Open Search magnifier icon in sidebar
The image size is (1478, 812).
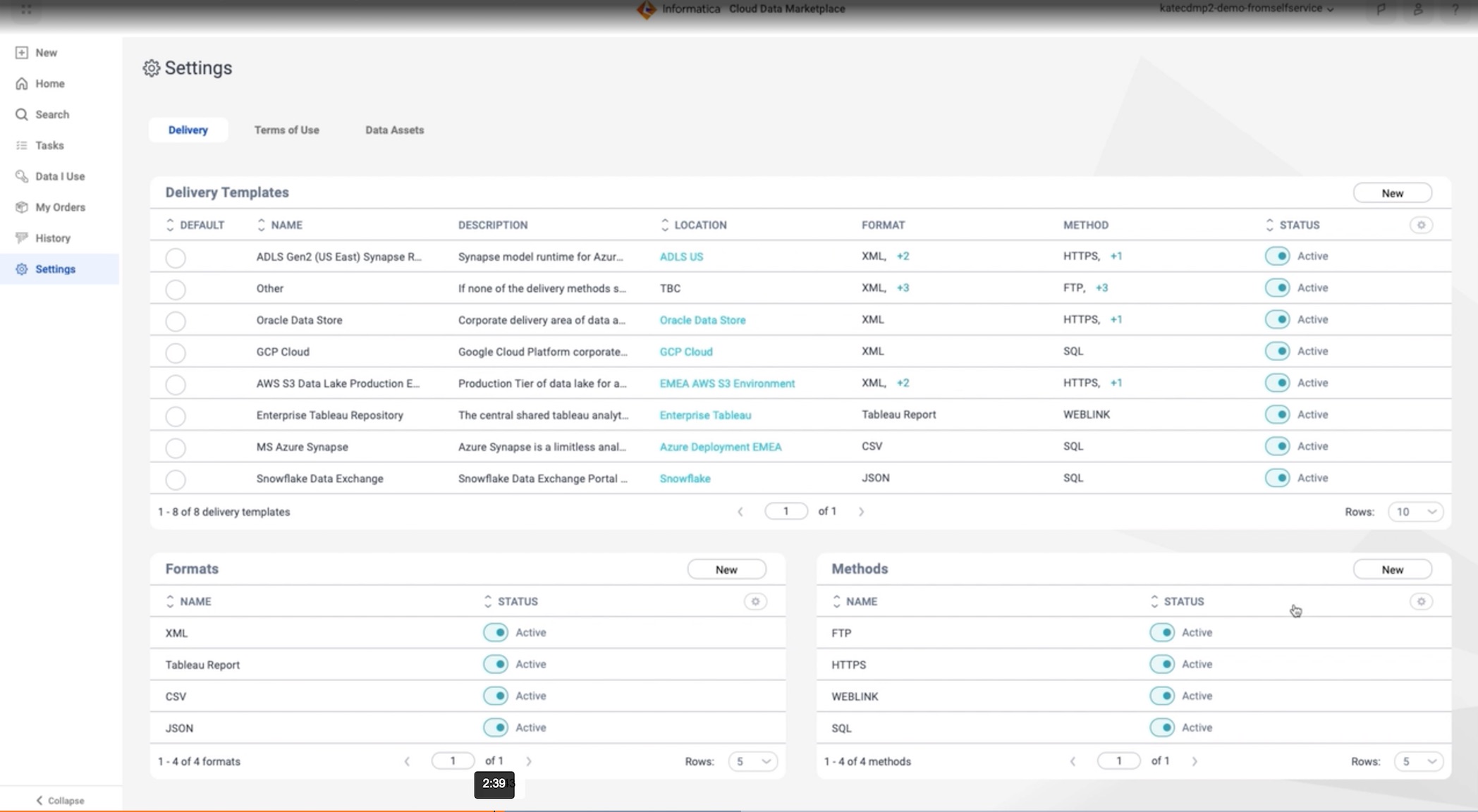22,115
